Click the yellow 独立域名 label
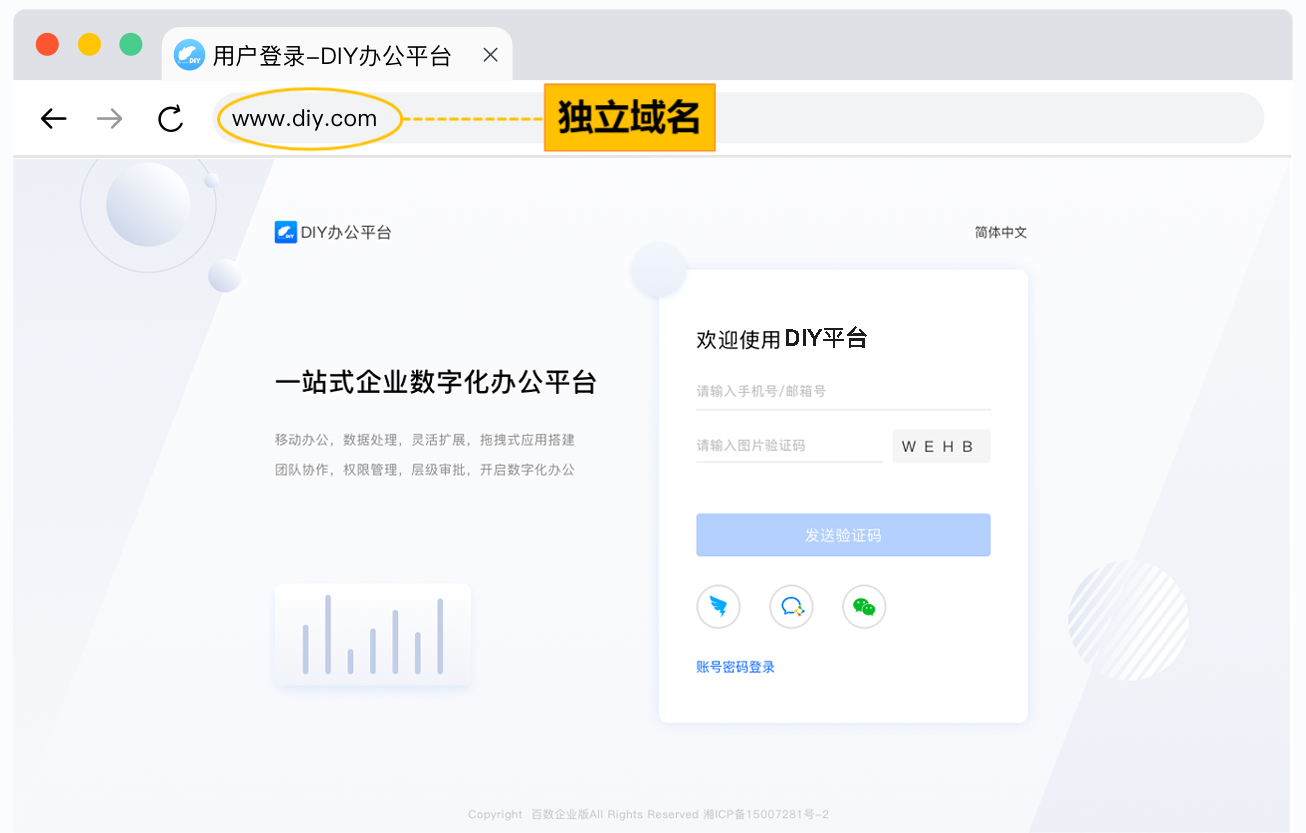Image resolution: width=1306 pixels, height=833 pixels. (x=629, y=118)
